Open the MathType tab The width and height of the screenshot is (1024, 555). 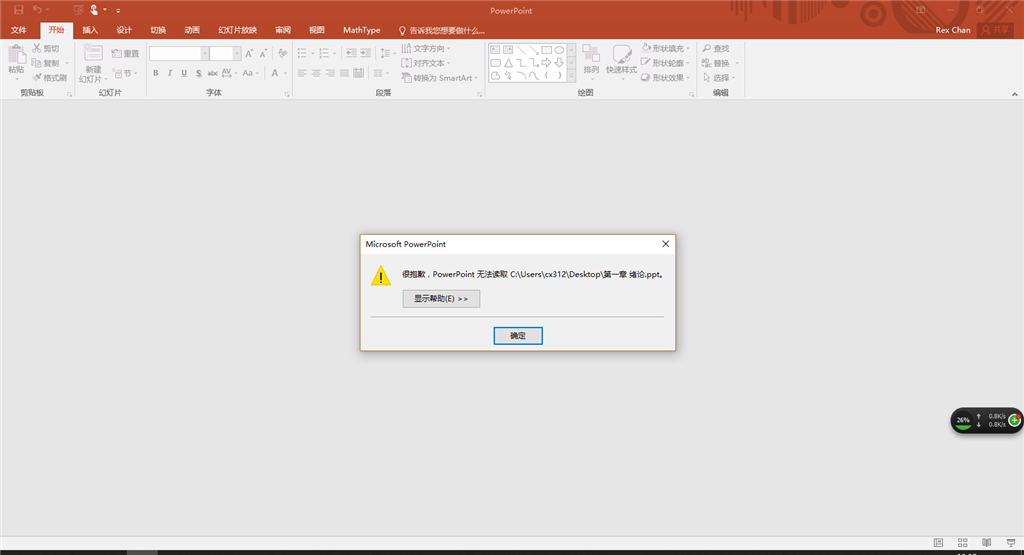(x=362, y=30)
